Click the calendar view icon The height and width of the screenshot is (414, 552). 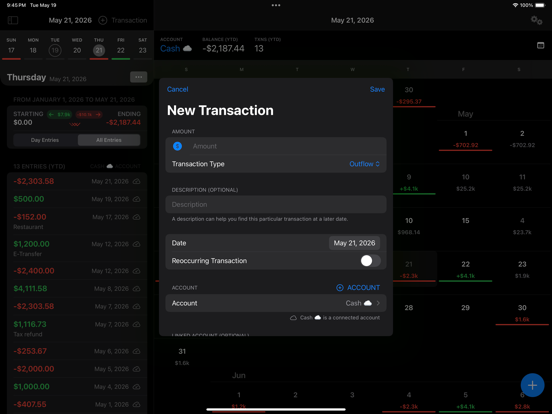tap(540, 45)
